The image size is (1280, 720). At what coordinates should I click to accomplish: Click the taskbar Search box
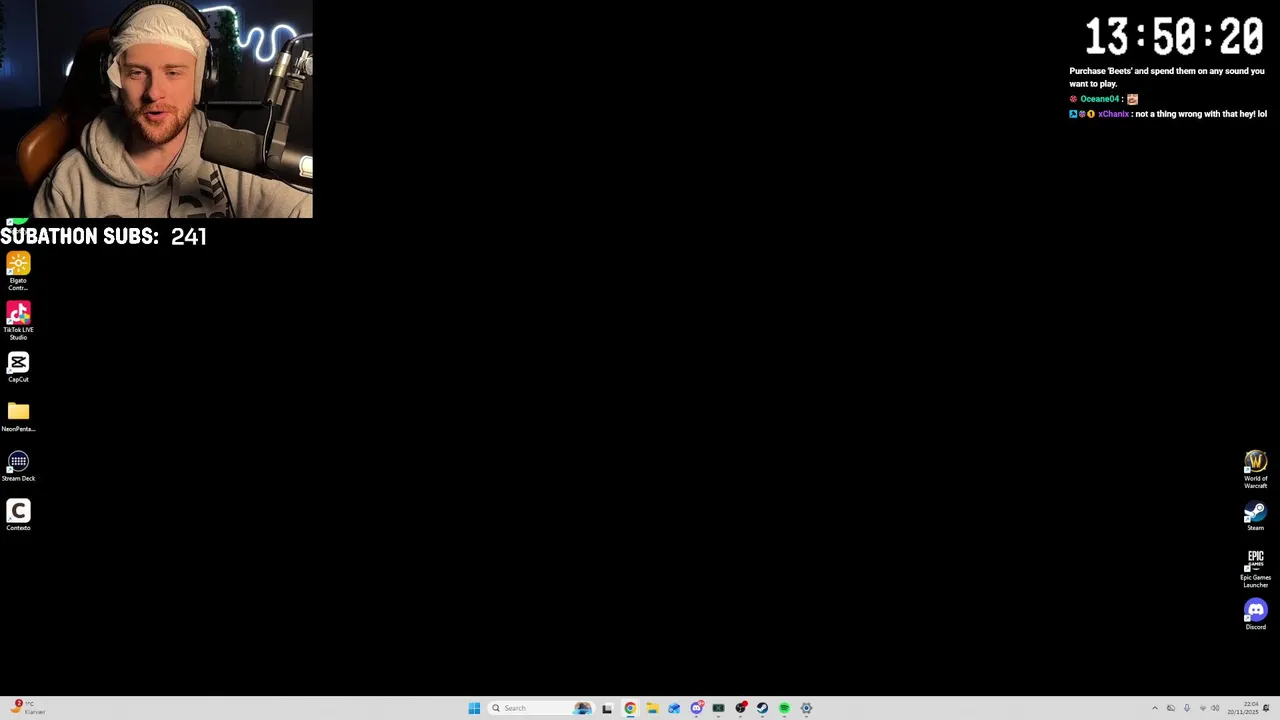[x=541, y=708]
